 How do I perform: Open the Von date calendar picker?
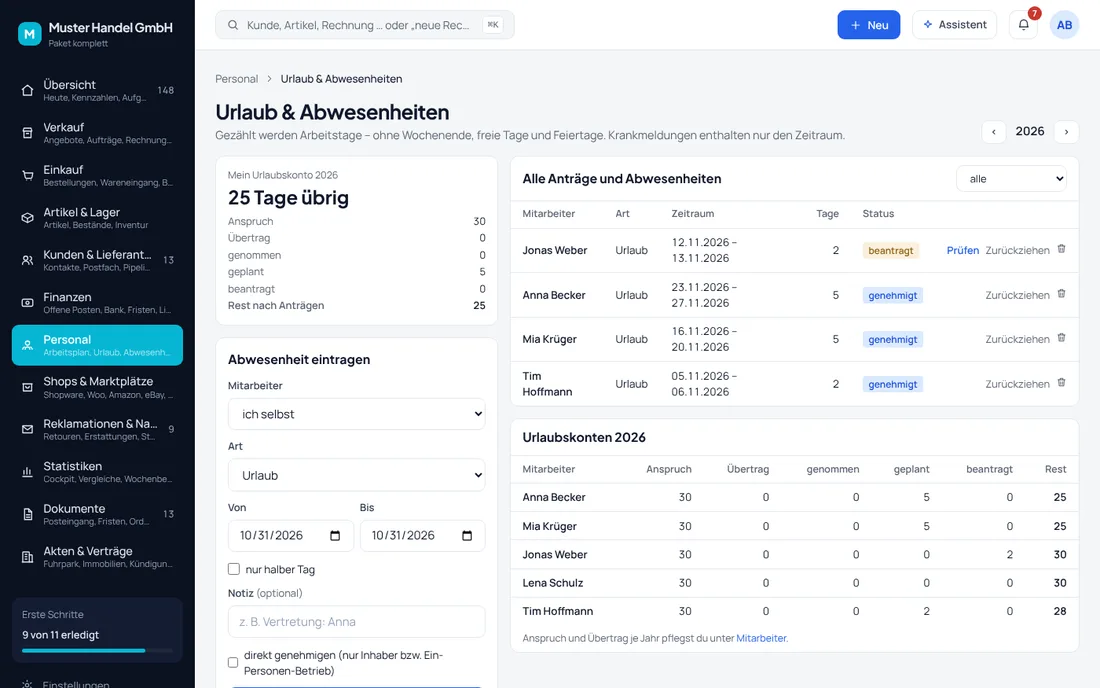coord(335,536)
